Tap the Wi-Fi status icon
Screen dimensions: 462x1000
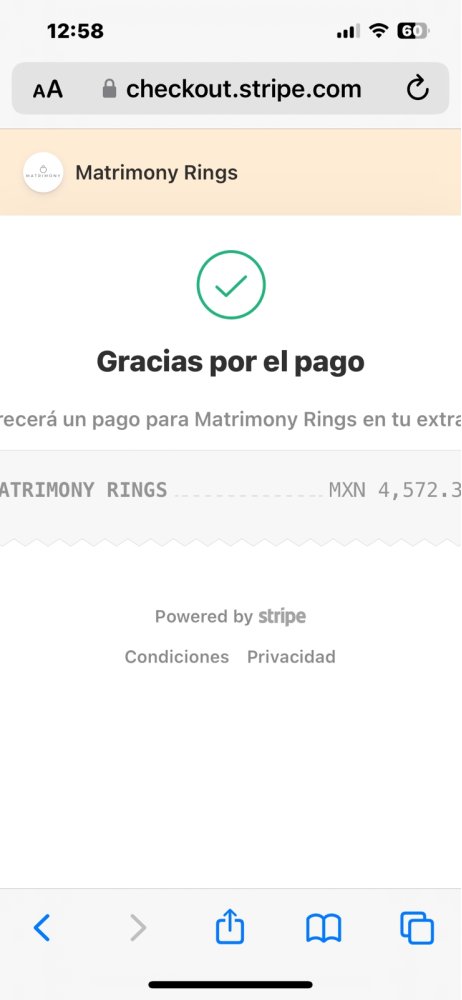point(379,31)
